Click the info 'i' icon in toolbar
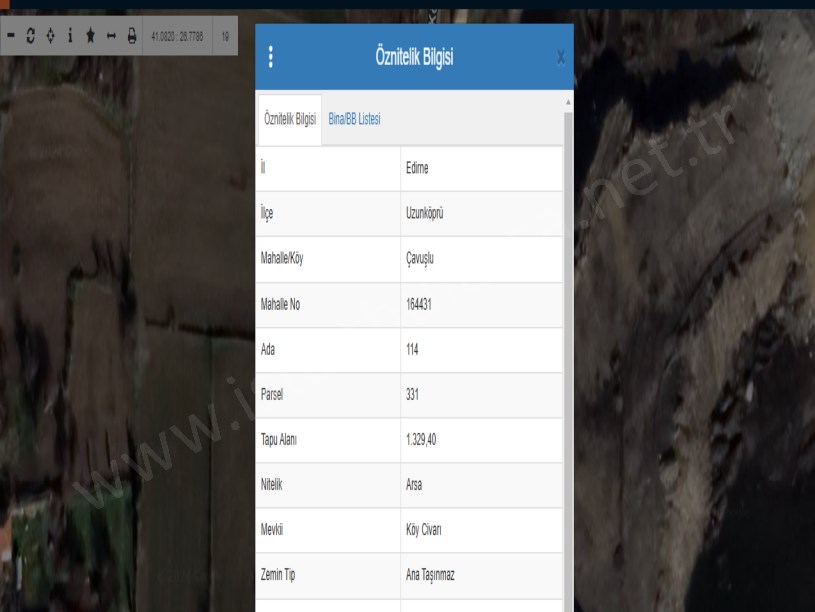 click(77, 35)
